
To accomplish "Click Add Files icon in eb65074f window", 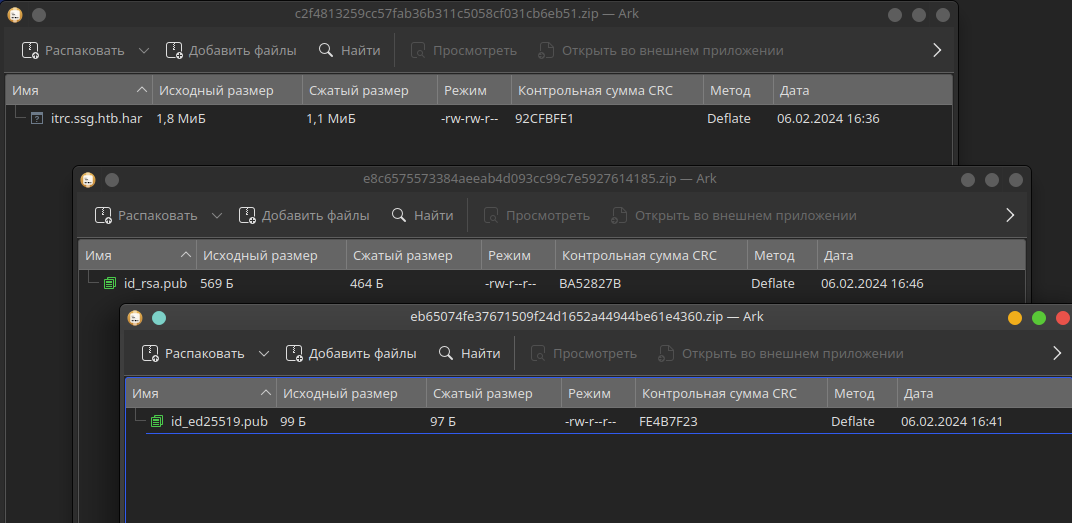I will point(293,353).
